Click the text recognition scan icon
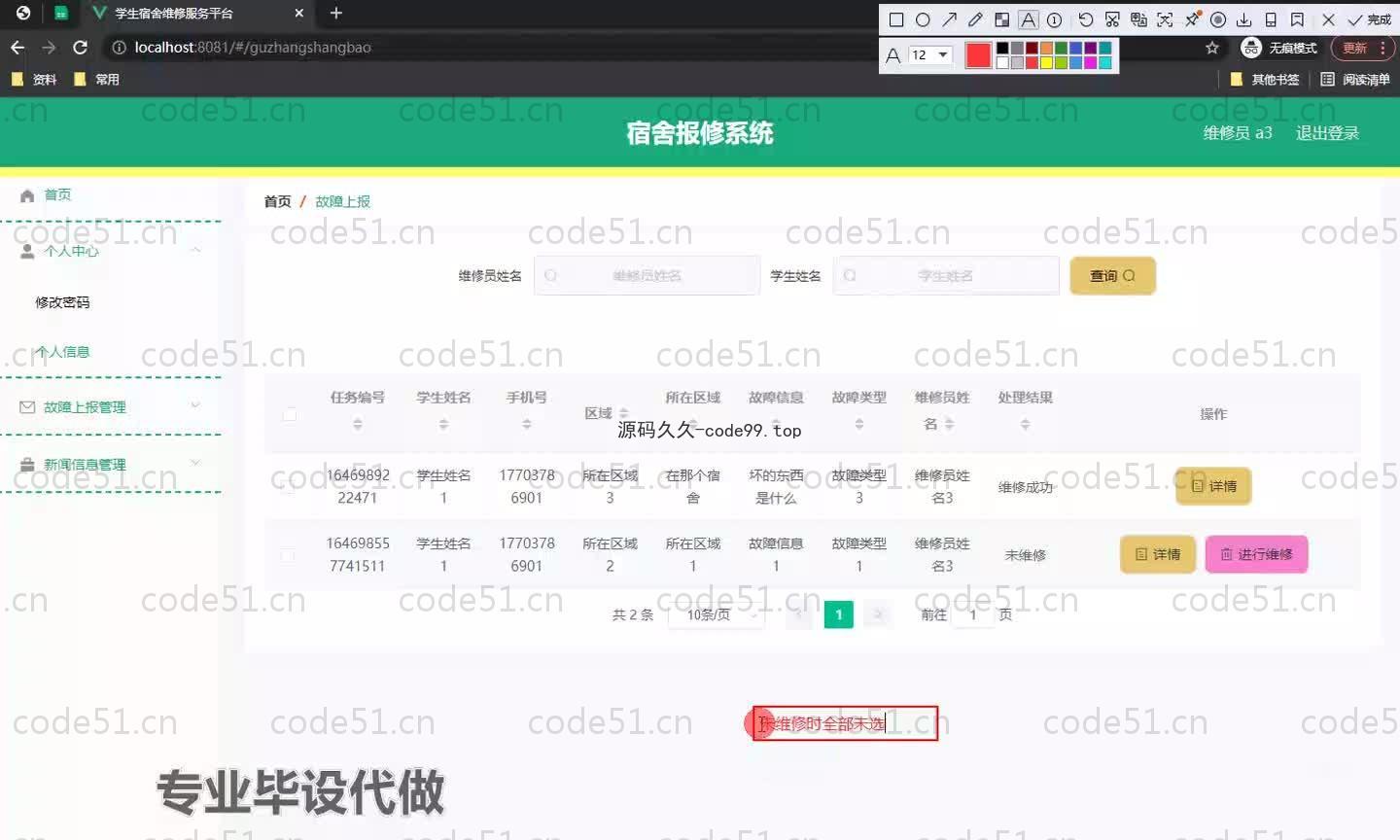Image resolution: width=1400 pixels, height=840 pixels. [x=1165, y=19]
